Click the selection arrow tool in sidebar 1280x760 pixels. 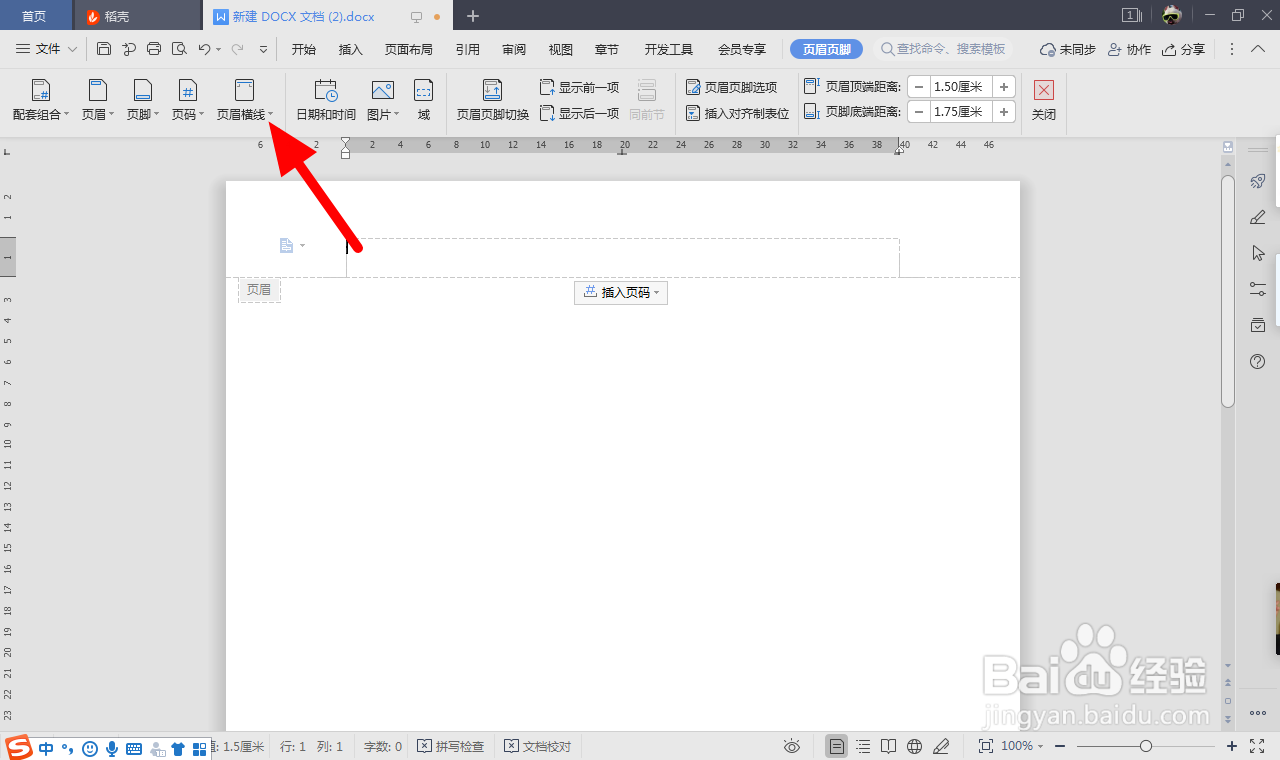click(1258, 253)
